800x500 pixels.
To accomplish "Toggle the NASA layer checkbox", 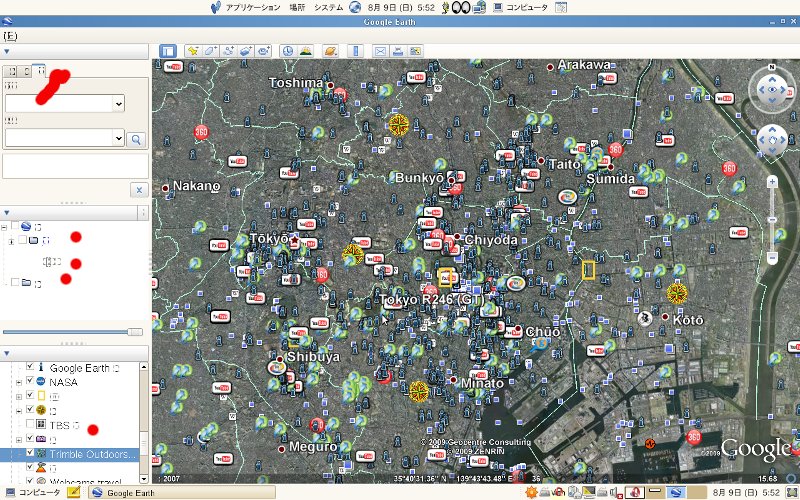I will click(30, 381).
